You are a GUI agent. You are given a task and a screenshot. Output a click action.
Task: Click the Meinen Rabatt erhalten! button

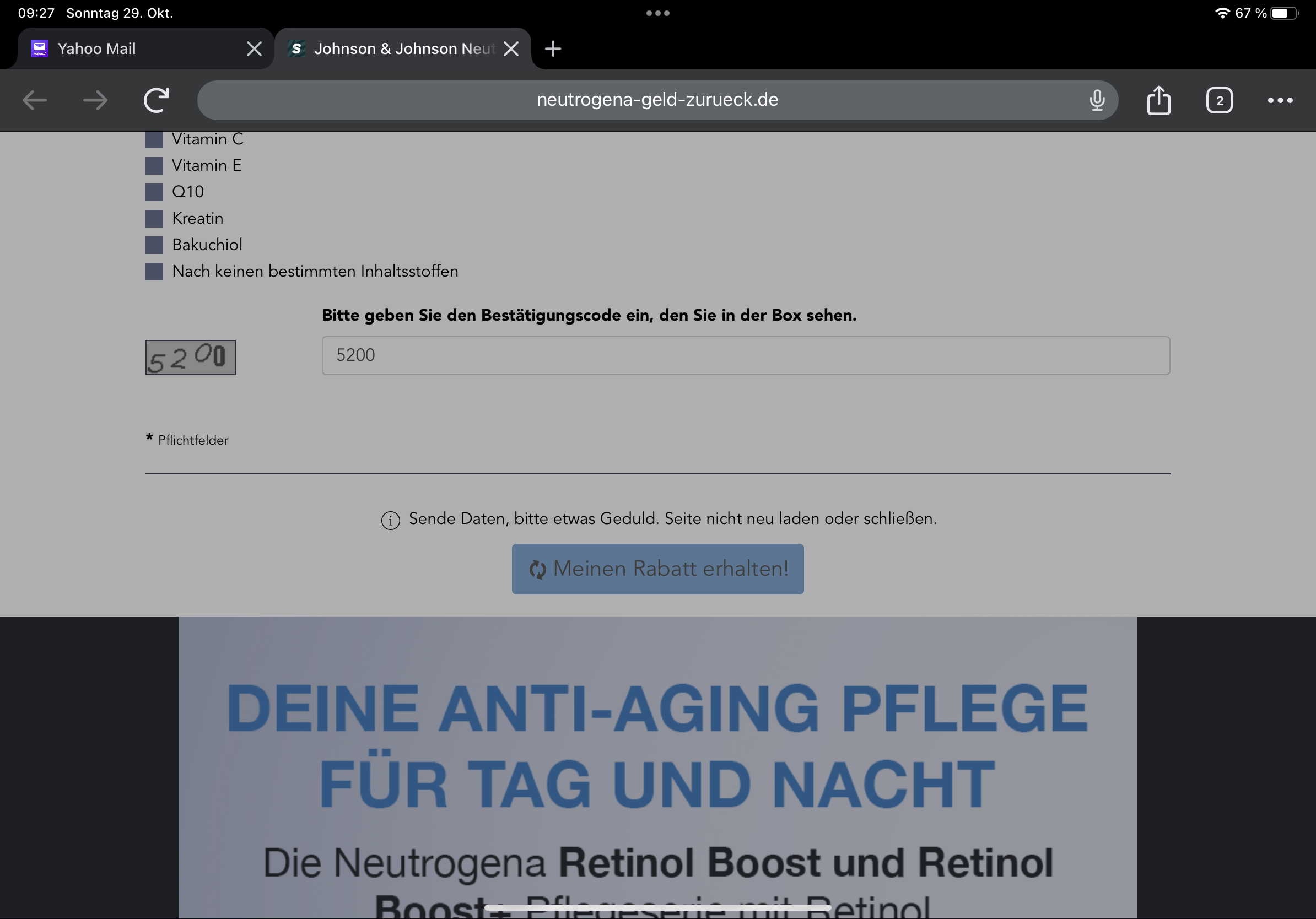(657, 569)
